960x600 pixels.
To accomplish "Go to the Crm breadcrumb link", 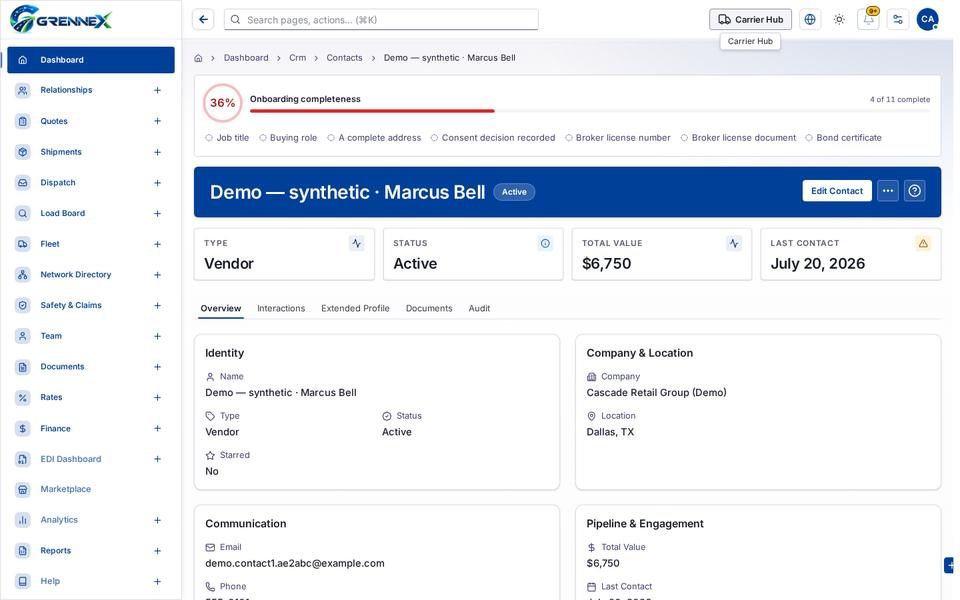I will 298,58.
